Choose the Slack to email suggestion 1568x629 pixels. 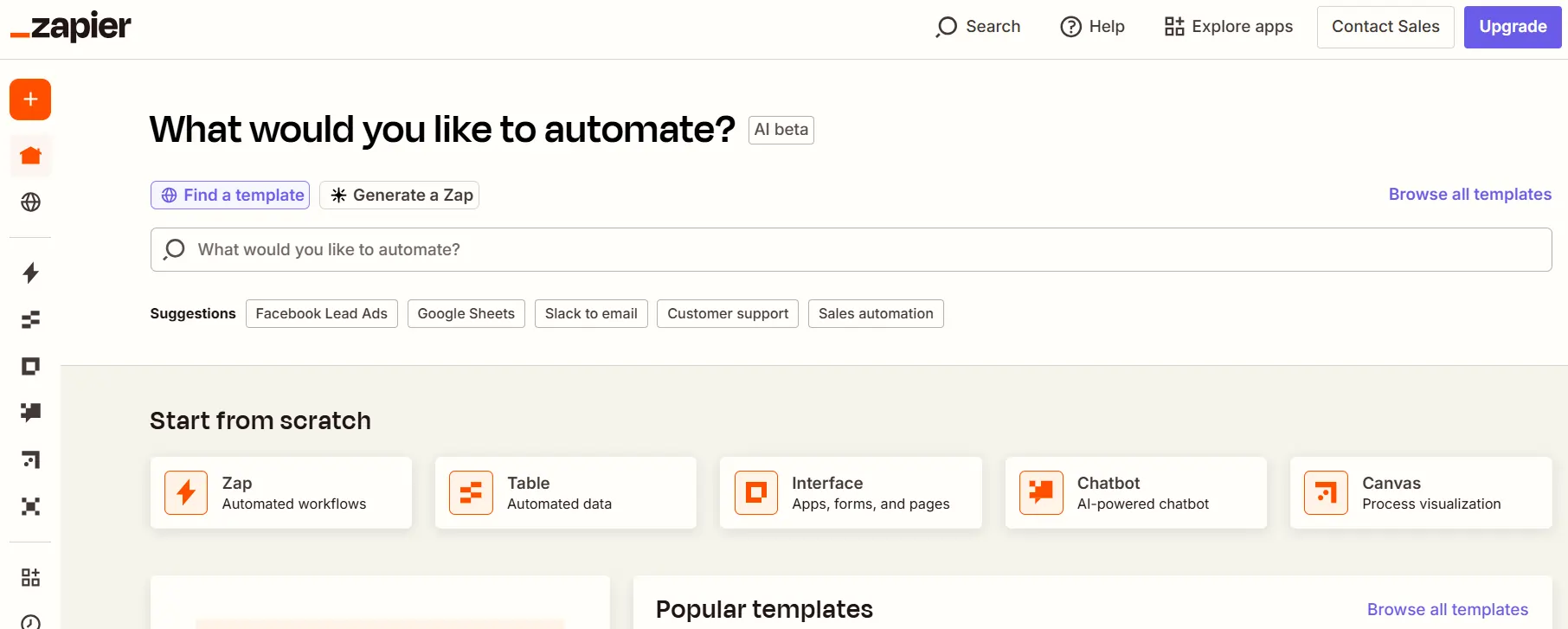click(591, 313)
